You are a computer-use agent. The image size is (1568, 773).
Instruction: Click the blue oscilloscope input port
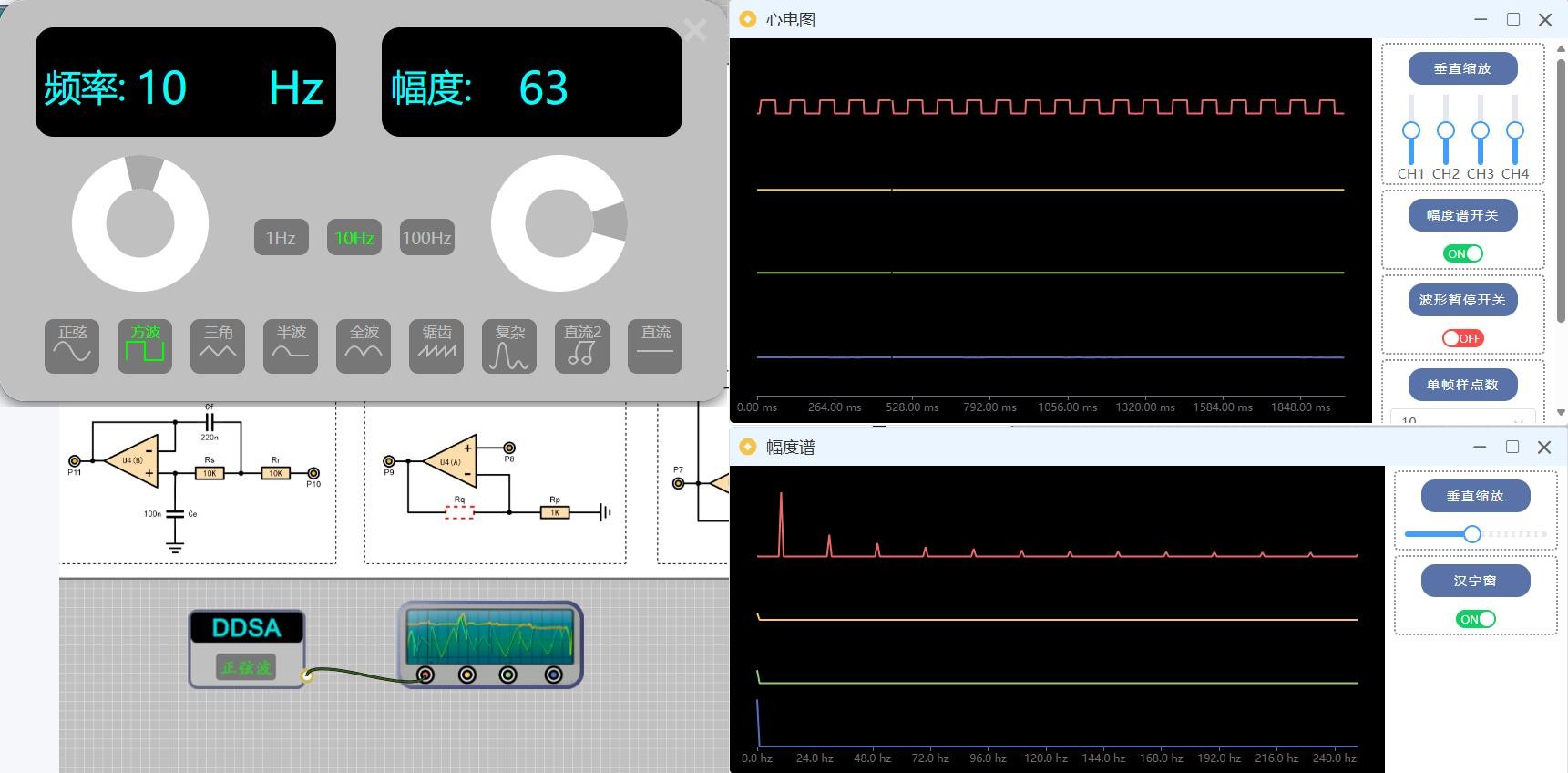(x=553, y=675)
